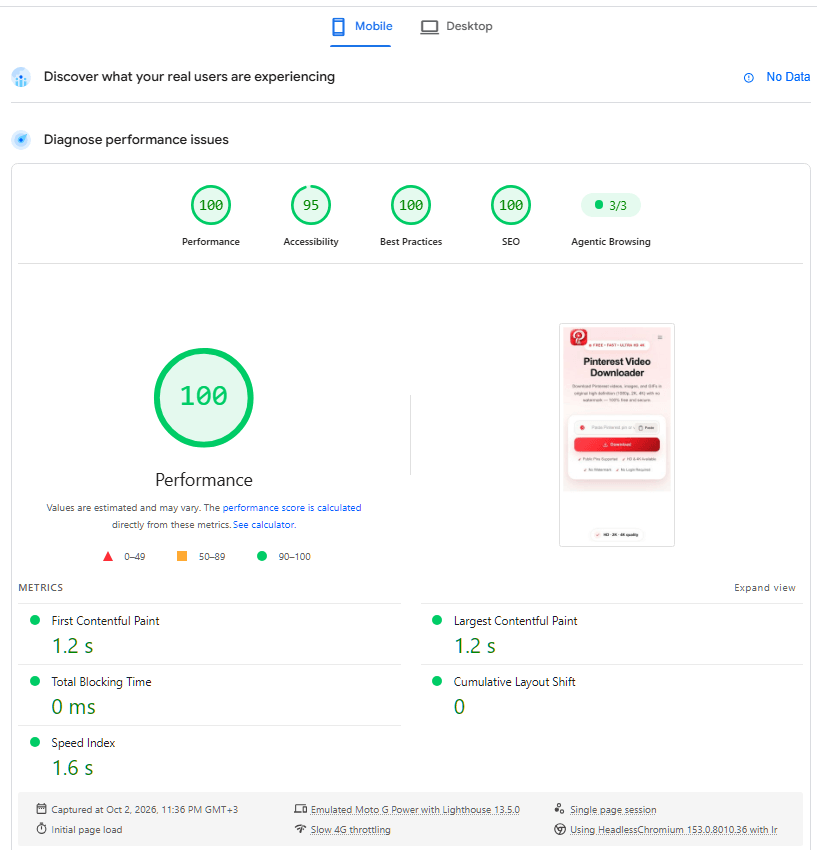Click the device icon by Emulated Moto G Power
The width and height of the screenshot is (817, 850).
click(300, 809)
